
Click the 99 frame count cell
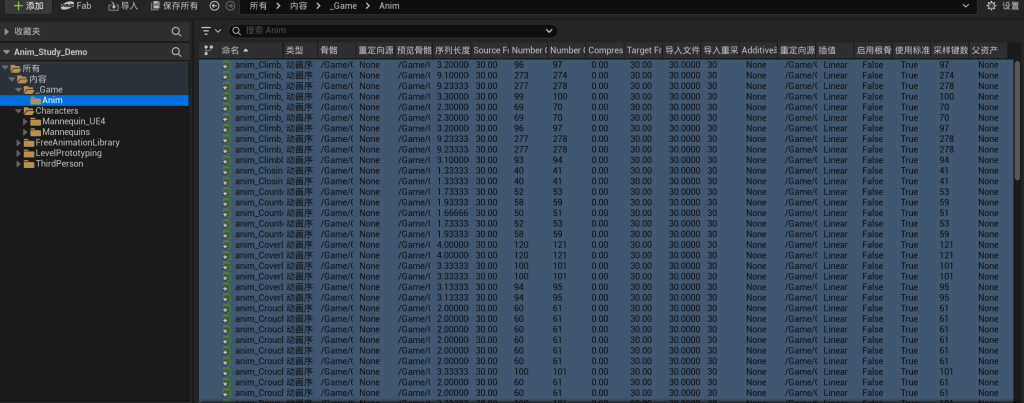pos(519,97)
